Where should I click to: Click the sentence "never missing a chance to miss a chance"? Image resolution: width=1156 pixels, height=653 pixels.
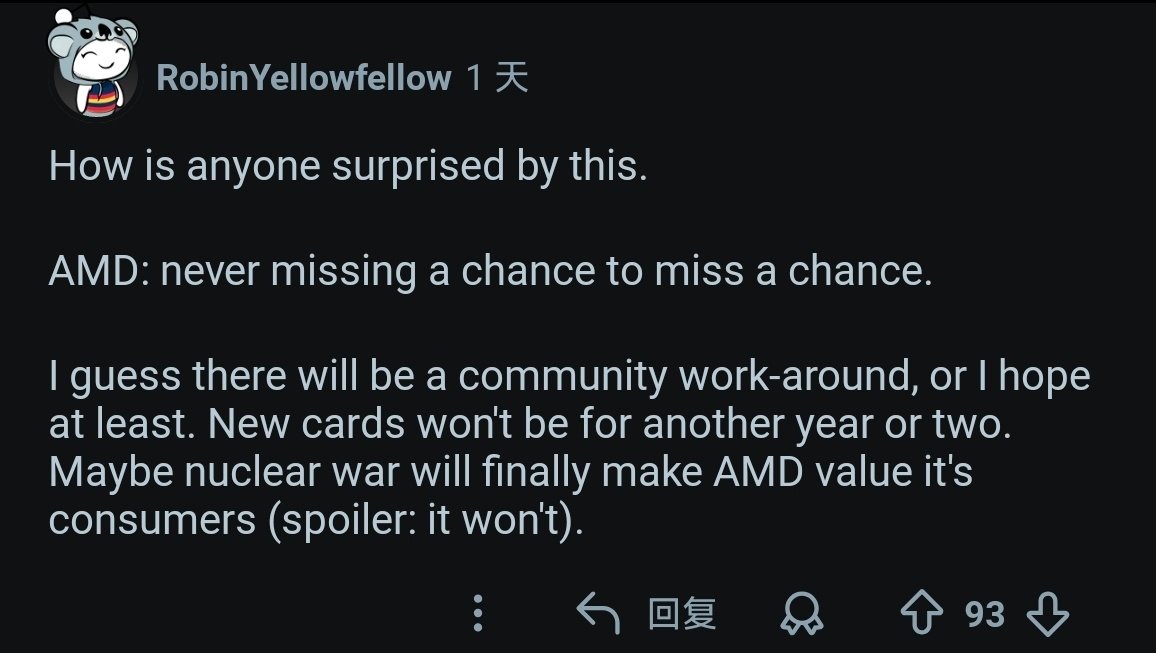click(x=545, y=271)
